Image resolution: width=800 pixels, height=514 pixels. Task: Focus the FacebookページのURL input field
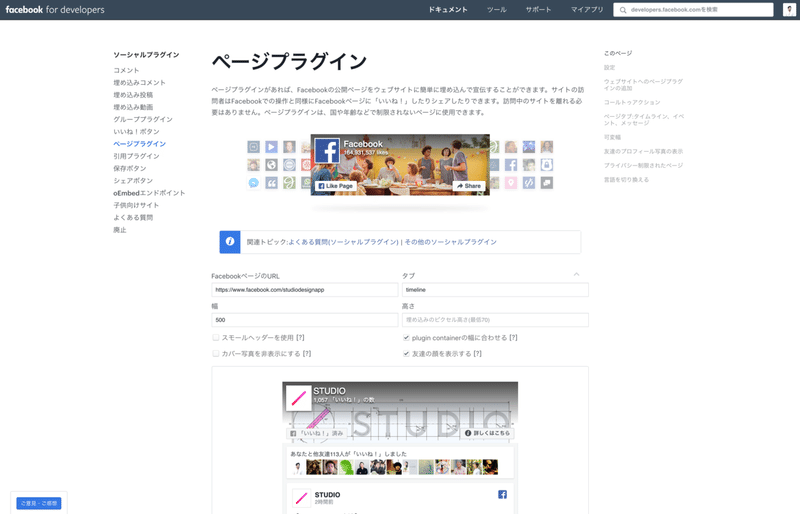click(305, 289)
